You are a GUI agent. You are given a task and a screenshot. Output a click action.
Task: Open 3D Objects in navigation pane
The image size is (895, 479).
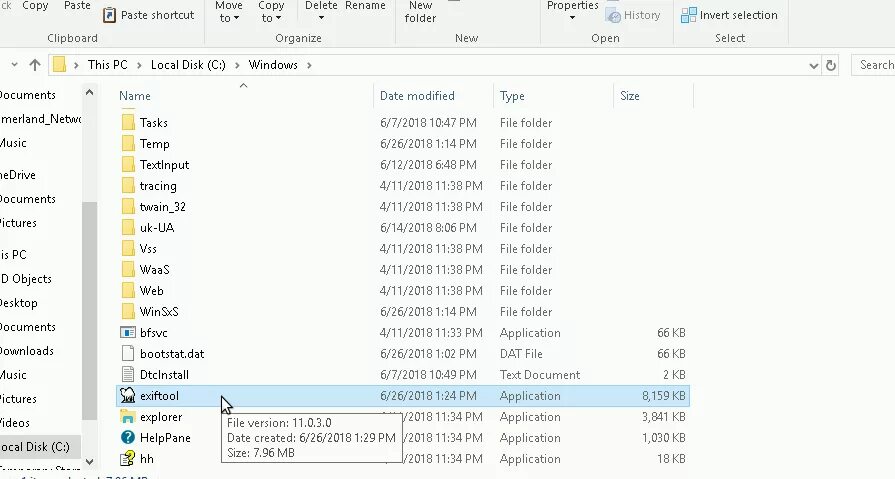point(27,279)
